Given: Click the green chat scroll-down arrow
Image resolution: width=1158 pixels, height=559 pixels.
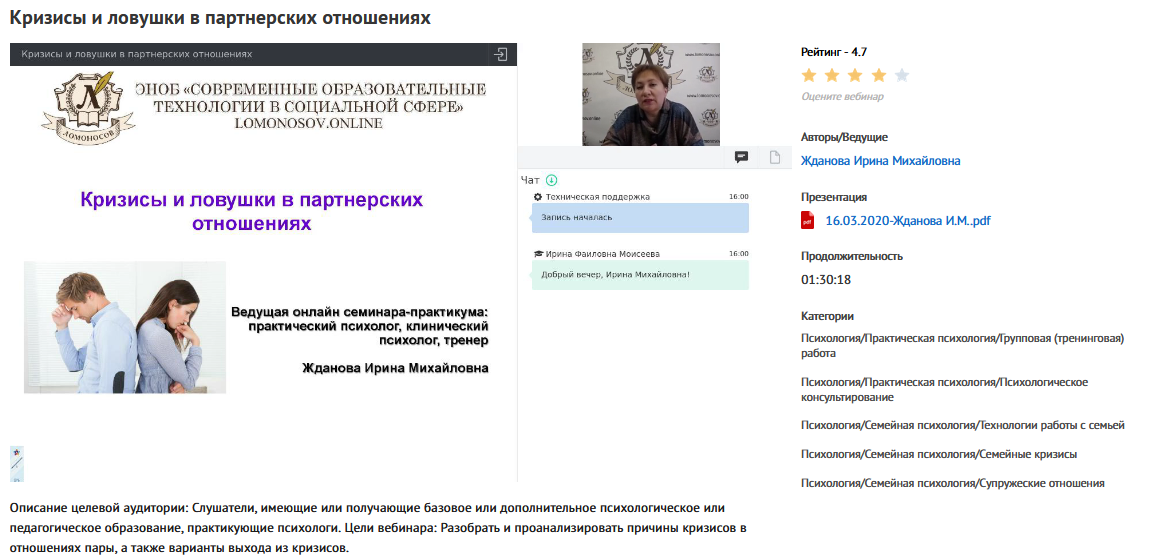Looking at the screenshot, I should tap(551, 180).
